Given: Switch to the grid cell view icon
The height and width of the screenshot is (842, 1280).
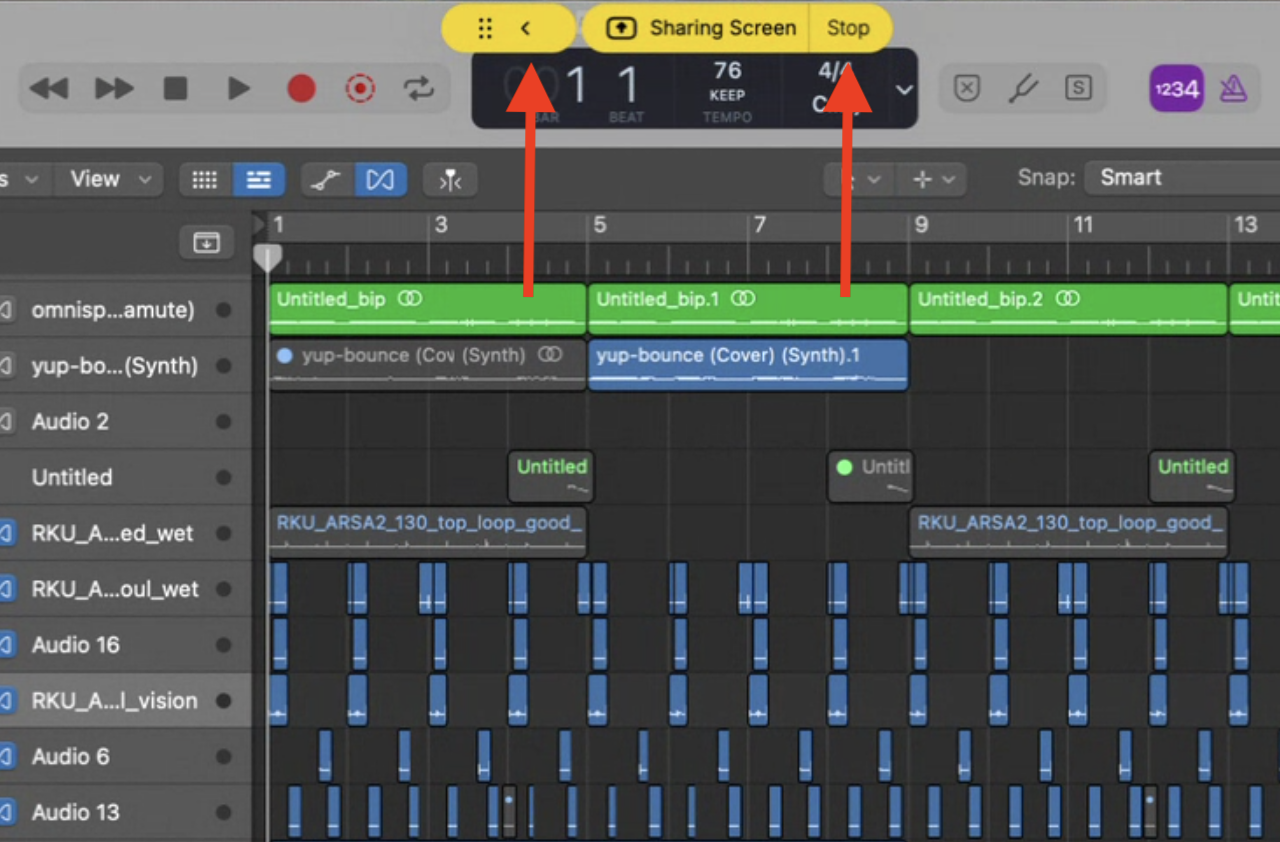Looking at the screenshot, I should 204,179.
